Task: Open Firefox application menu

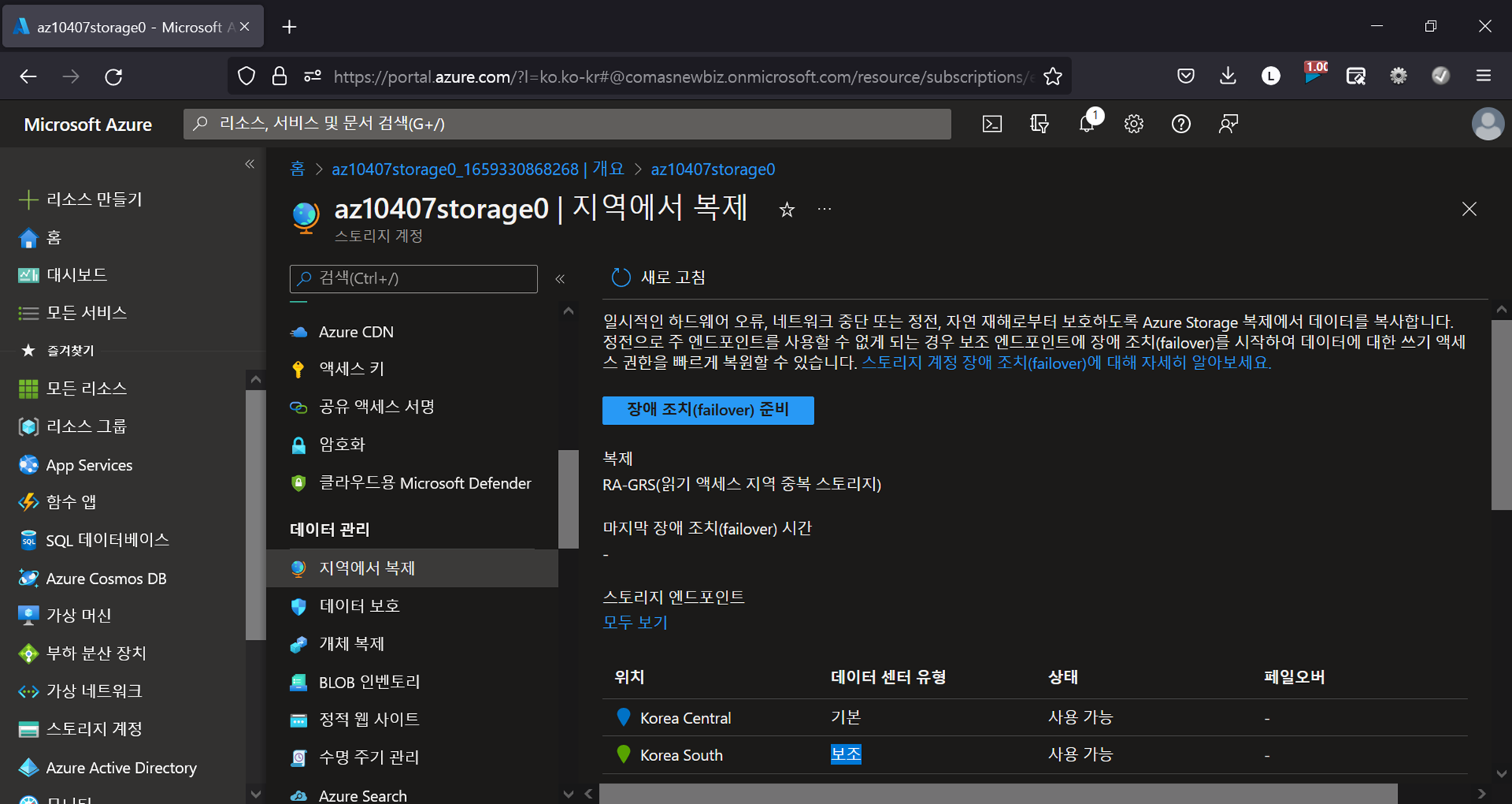Action: [1483, 76]
